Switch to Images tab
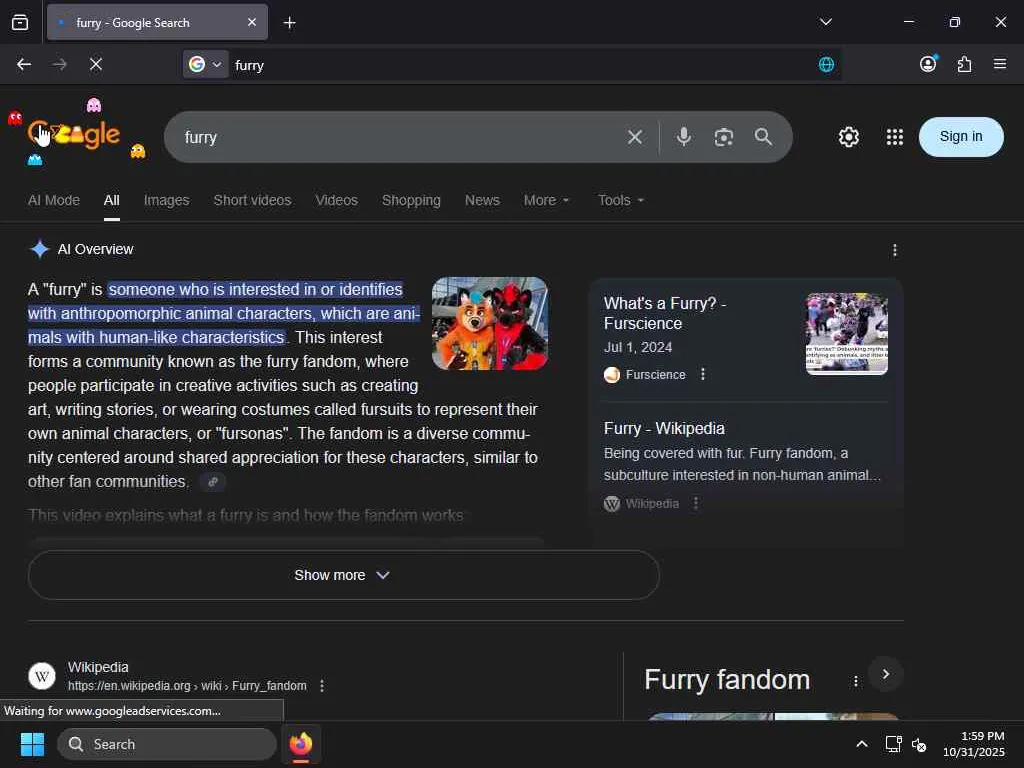 pos(167,200)
